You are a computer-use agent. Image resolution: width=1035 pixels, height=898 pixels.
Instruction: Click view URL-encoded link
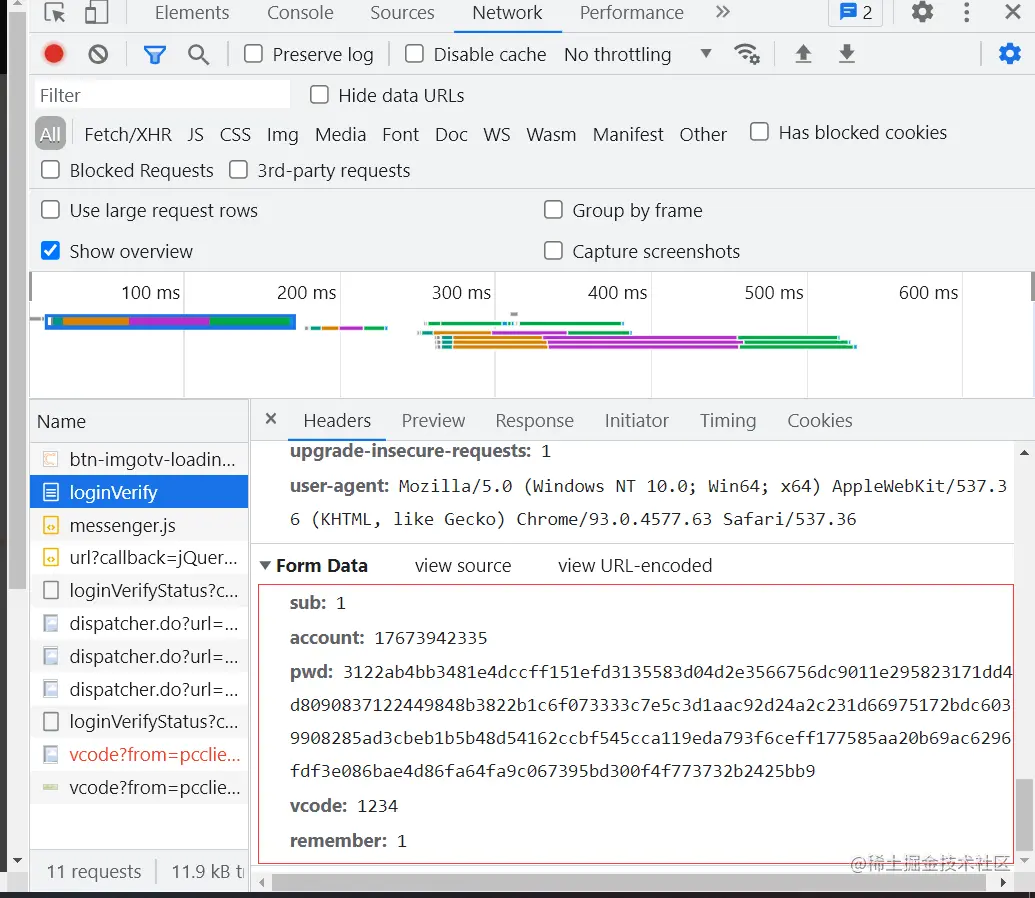coord(635,565)
